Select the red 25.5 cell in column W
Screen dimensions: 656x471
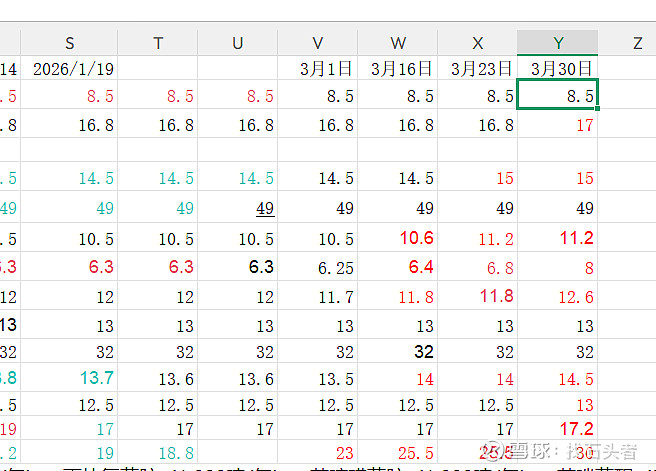tap(397, 452)
